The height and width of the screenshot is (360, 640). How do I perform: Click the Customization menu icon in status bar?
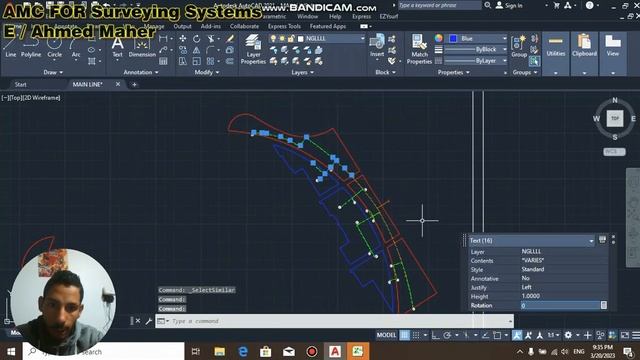(636, 335)
